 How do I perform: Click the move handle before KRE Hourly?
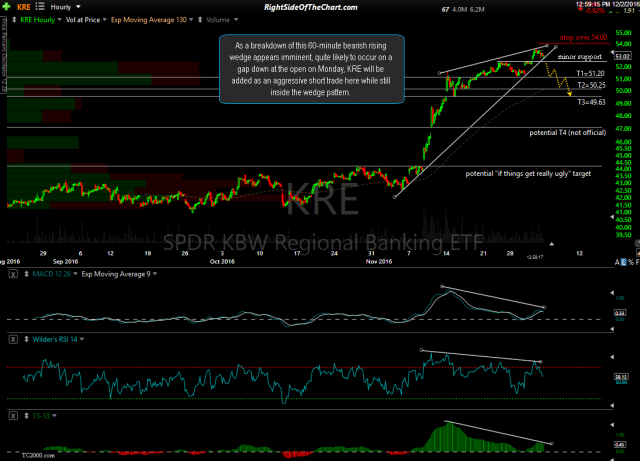[x=14, y=20]
